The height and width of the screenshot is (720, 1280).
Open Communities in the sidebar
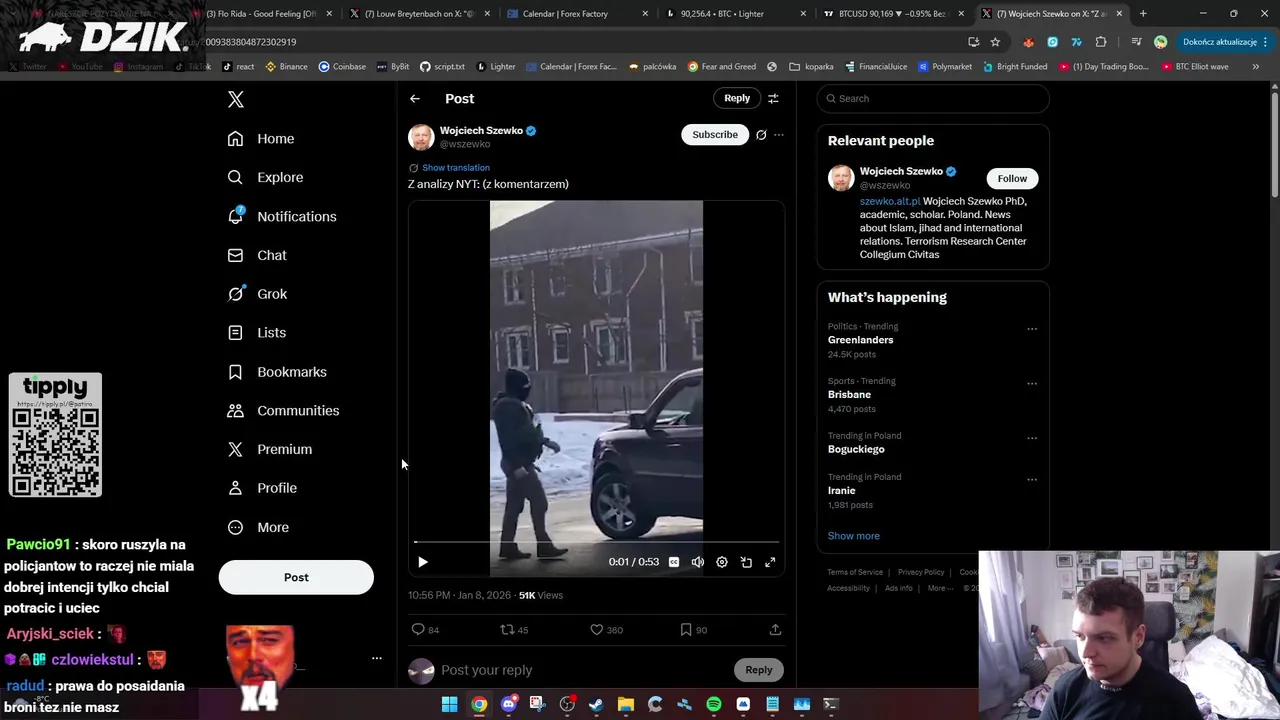pyautogui.click(x=283, y=411)
